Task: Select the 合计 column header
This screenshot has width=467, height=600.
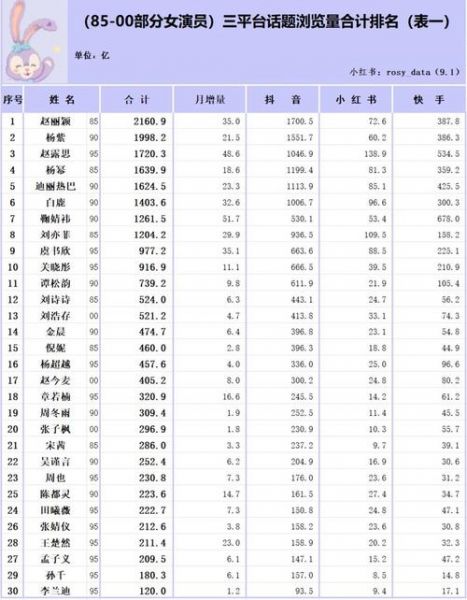Action: 136,100
